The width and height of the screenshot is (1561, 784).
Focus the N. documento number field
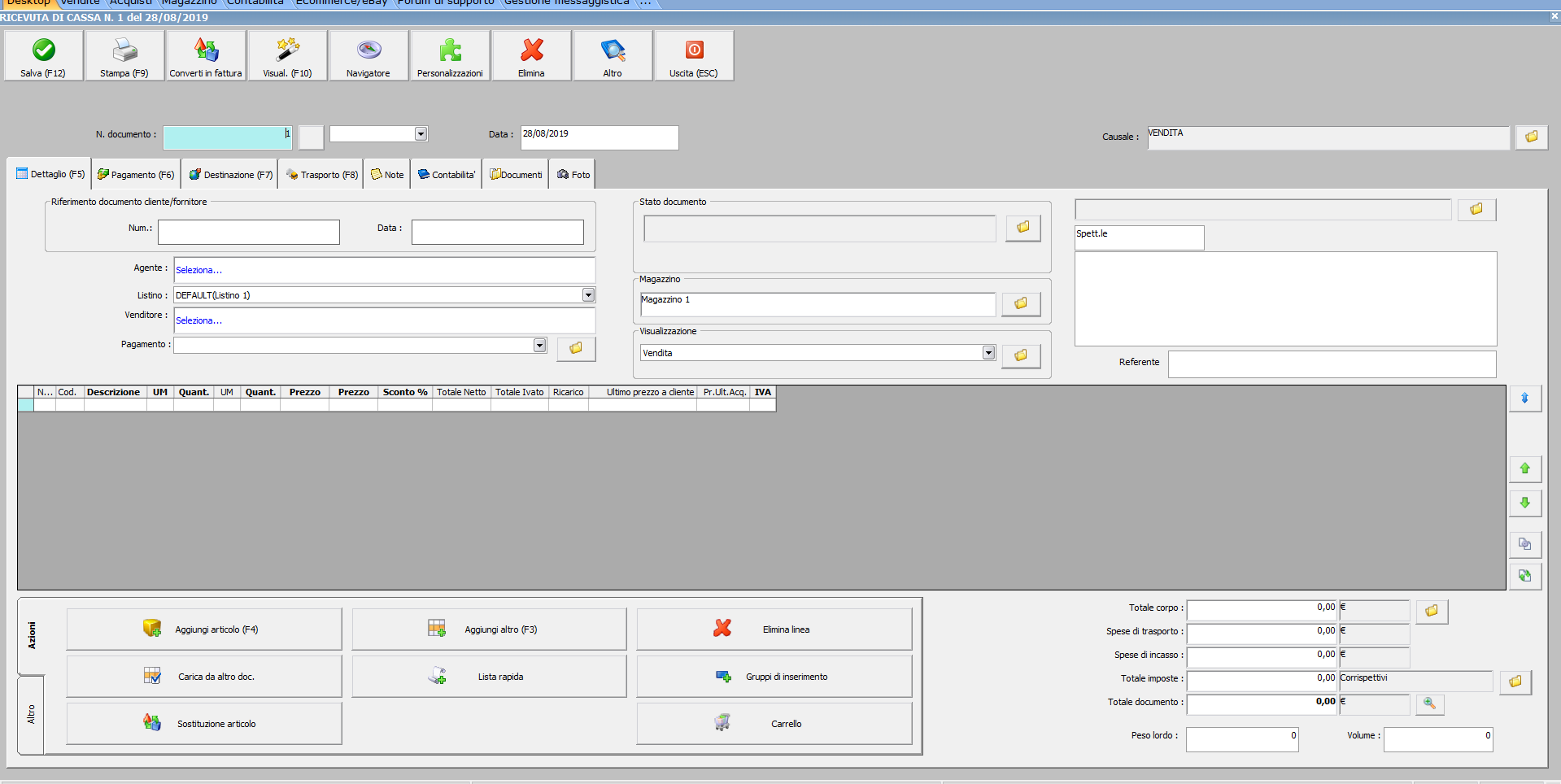[228, 137]
